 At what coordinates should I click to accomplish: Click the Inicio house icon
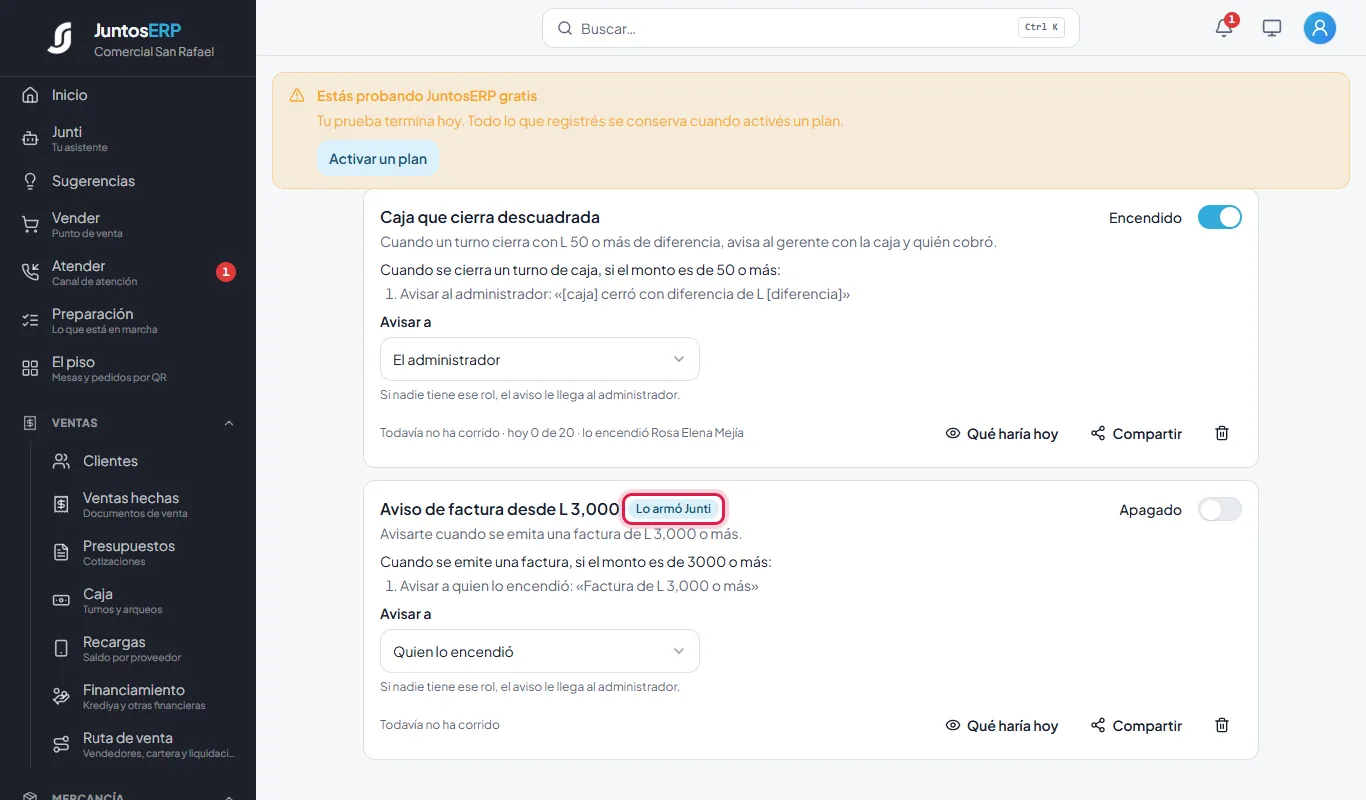coord(30,95)
